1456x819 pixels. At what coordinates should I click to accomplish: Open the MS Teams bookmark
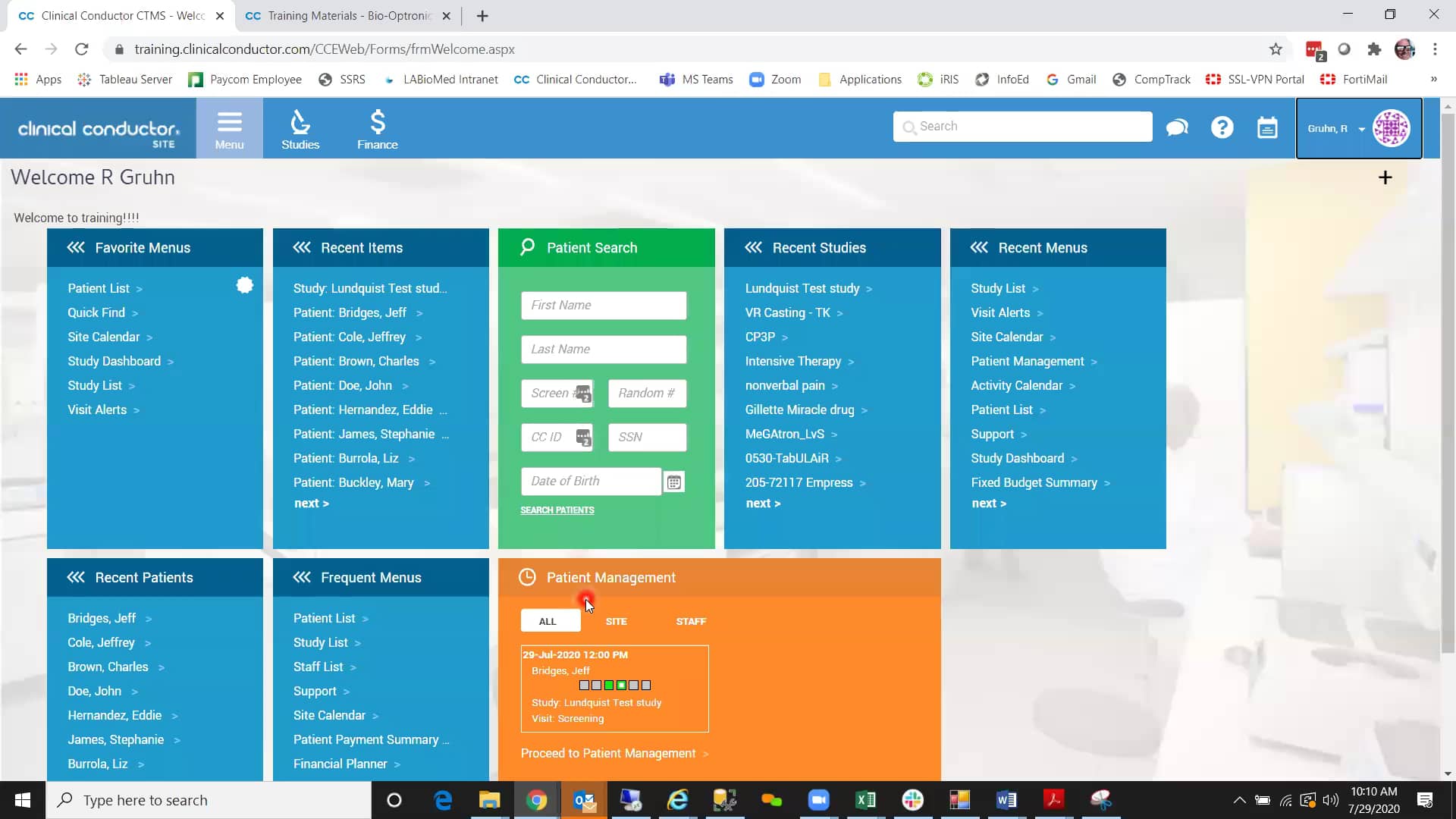[695, 79]
